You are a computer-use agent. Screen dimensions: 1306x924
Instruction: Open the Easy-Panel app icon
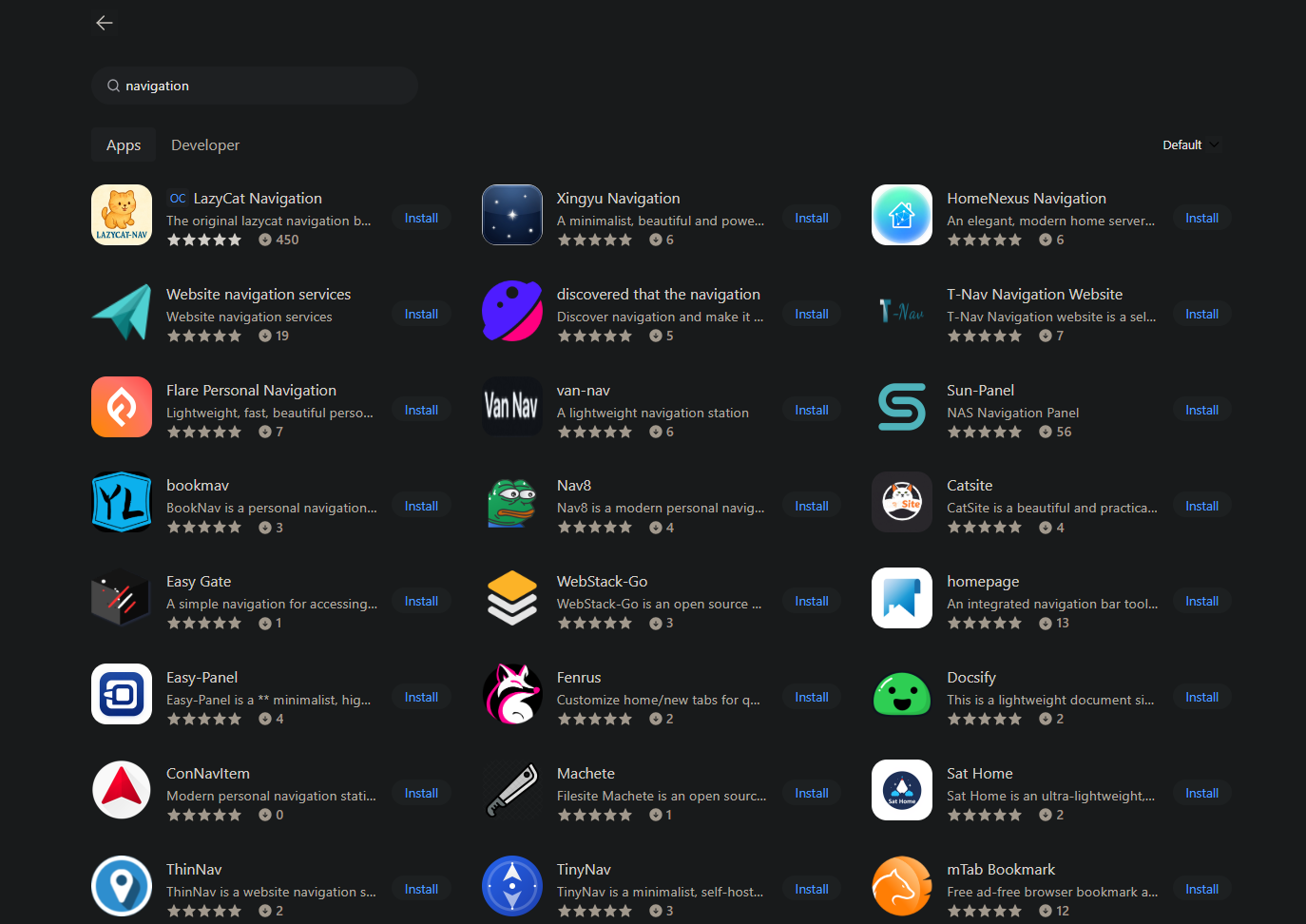coord(122,694)
